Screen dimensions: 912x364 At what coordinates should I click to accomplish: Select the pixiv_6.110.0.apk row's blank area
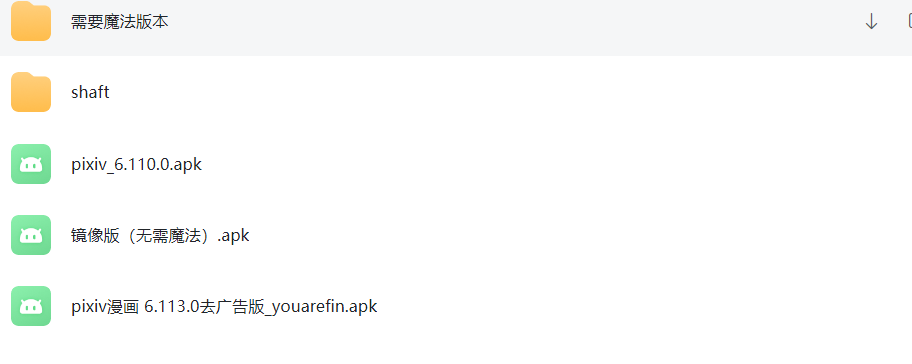click(553, 164)
